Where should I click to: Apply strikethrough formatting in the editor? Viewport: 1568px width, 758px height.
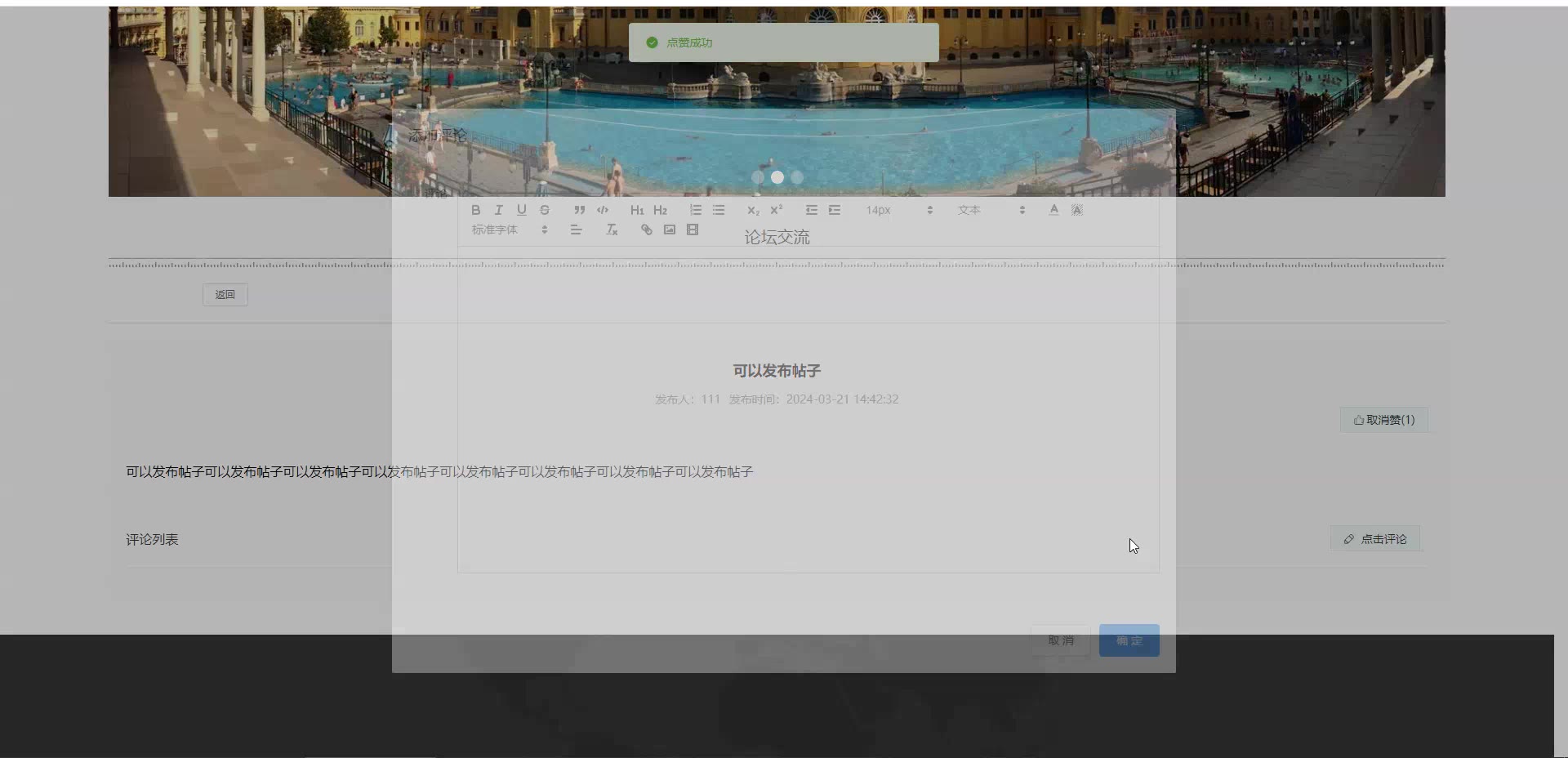coord(544,210)
